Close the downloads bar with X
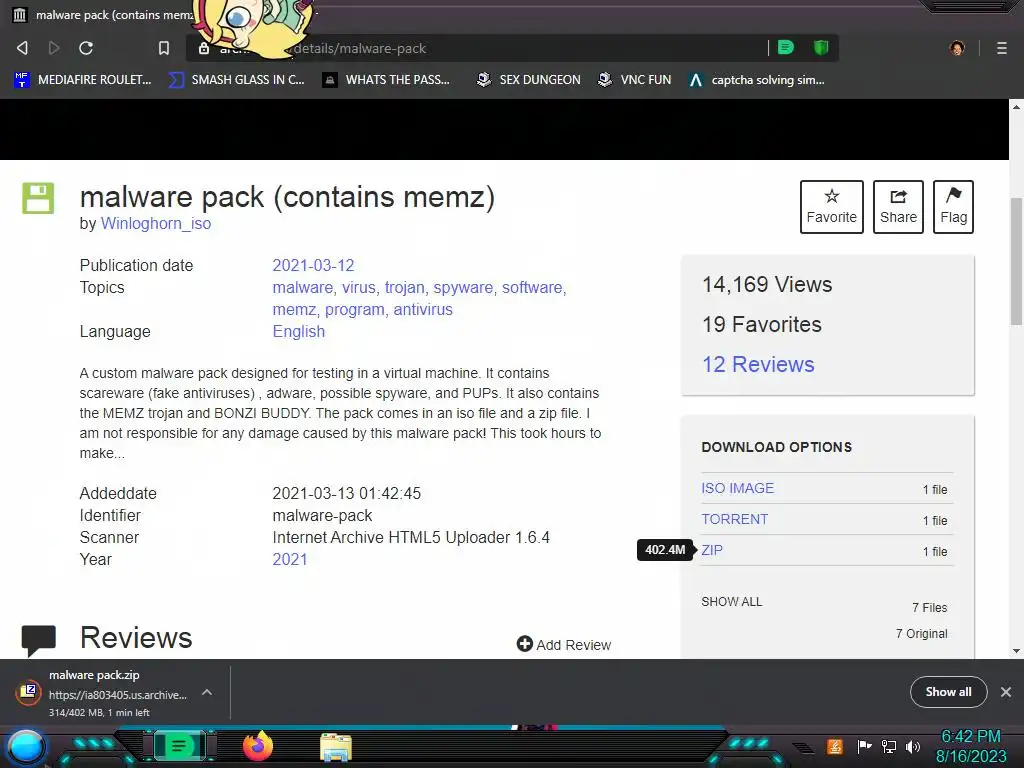 pos(1006,692)
